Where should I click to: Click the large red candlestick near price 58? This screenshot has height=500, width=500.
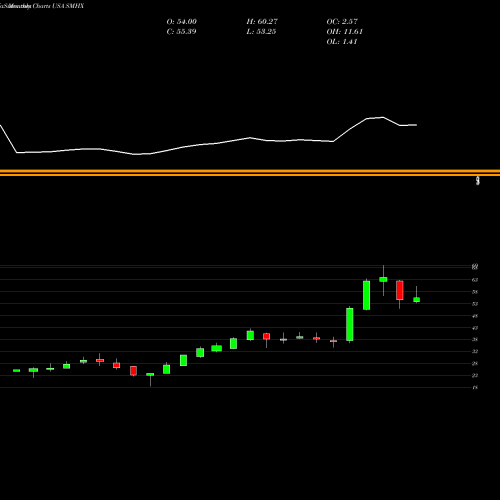tap(400, 290)
